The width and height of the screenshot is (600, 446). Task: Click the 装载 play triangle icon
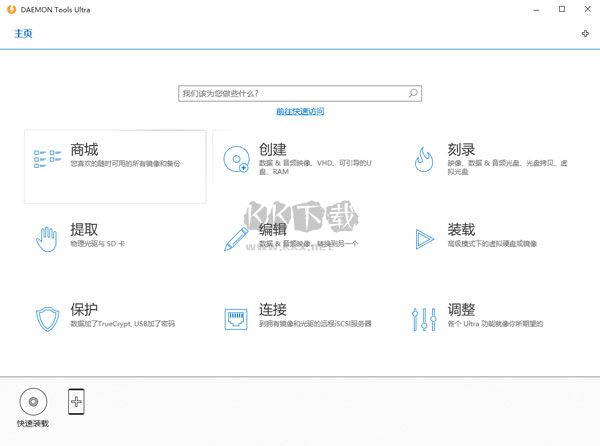click(424, 239)
